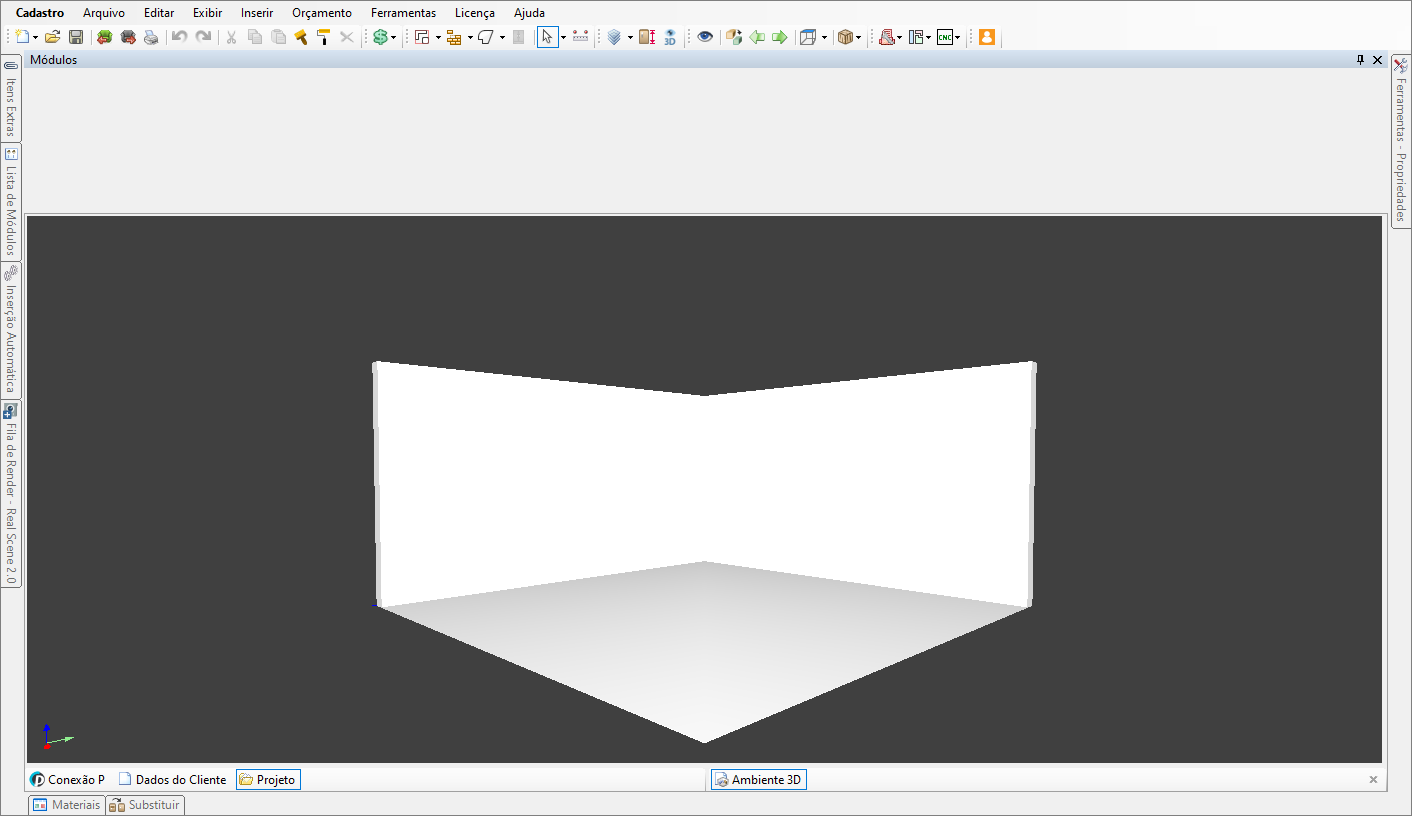This screenshot has height=816, width=1412.
Task: Delete selection with the X icon
Action: 347,37
